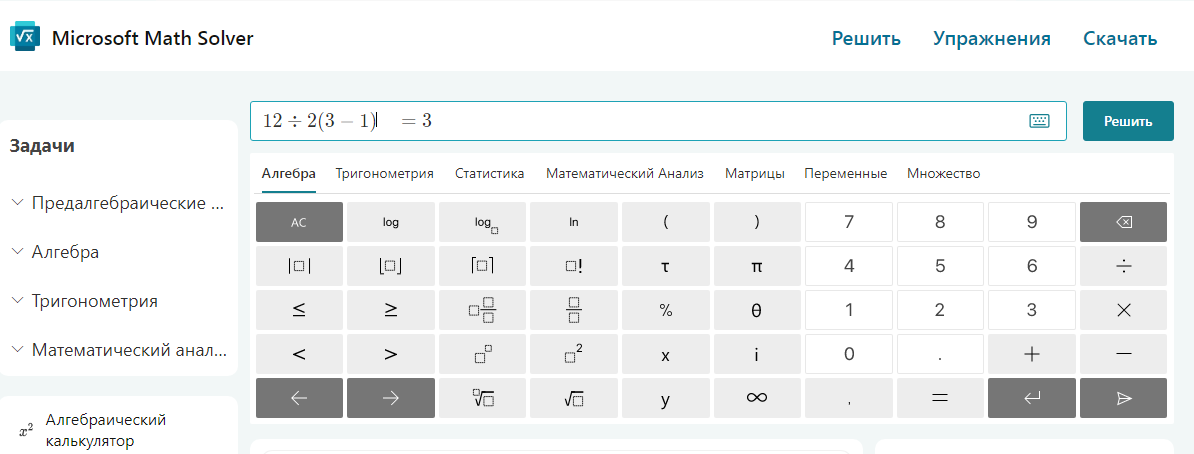The image size is (1194, 454).
Task: Toggle the on-screen keyboard icon
Action: [1039, 121]
